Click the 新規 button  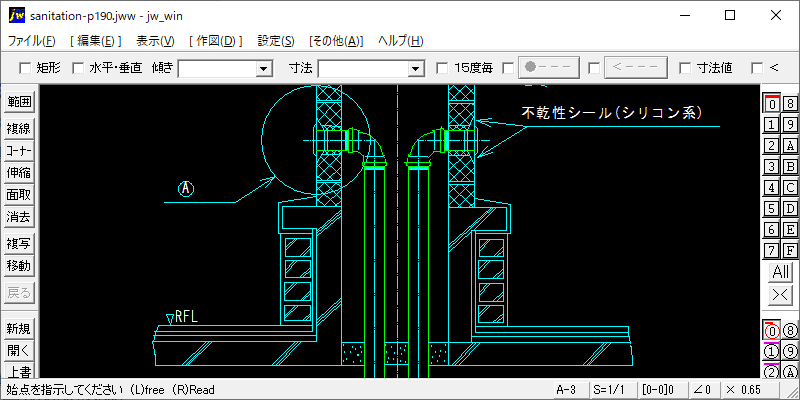[x=19, y=329]
